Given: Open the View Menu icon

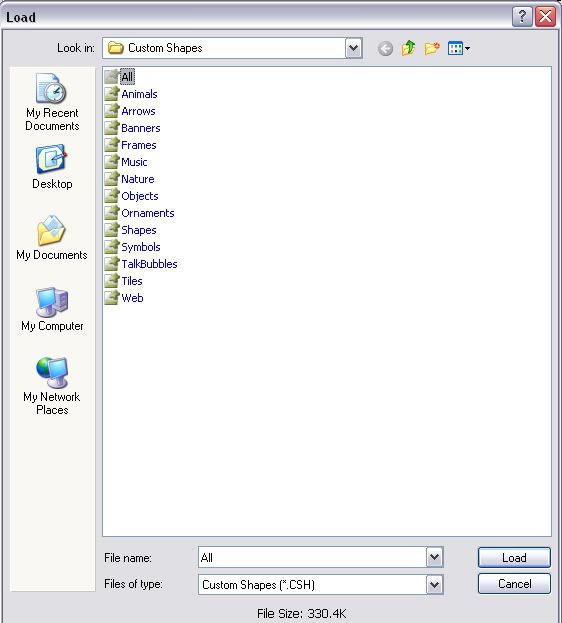Looking at the screenshot, I should tap(459, 48).
